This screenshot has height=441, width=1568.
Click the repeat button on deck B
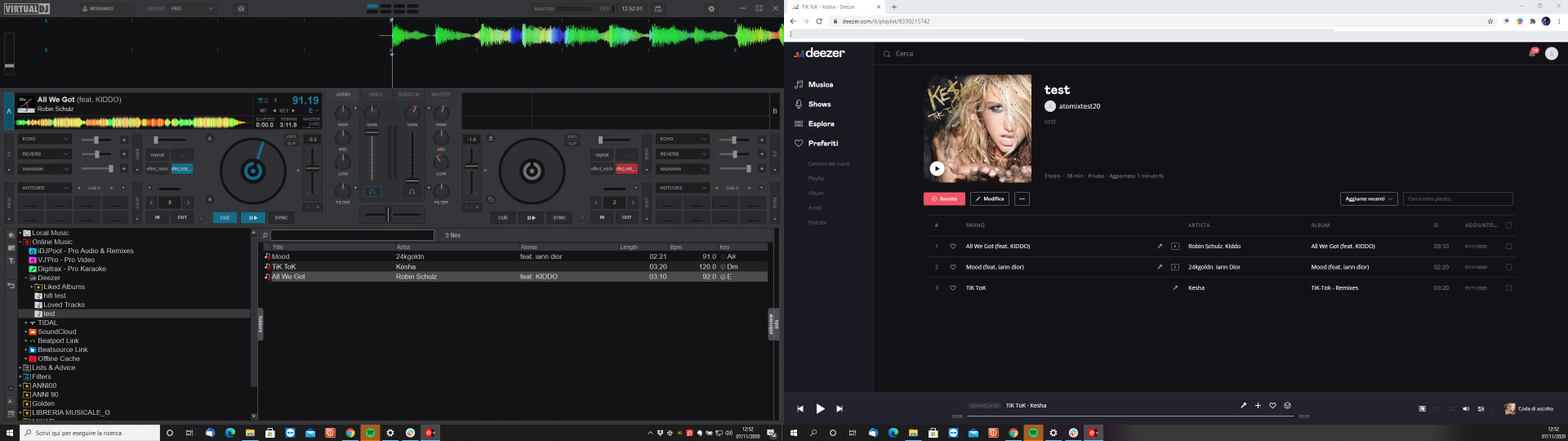pyautogui.click(x=602, y=154)
